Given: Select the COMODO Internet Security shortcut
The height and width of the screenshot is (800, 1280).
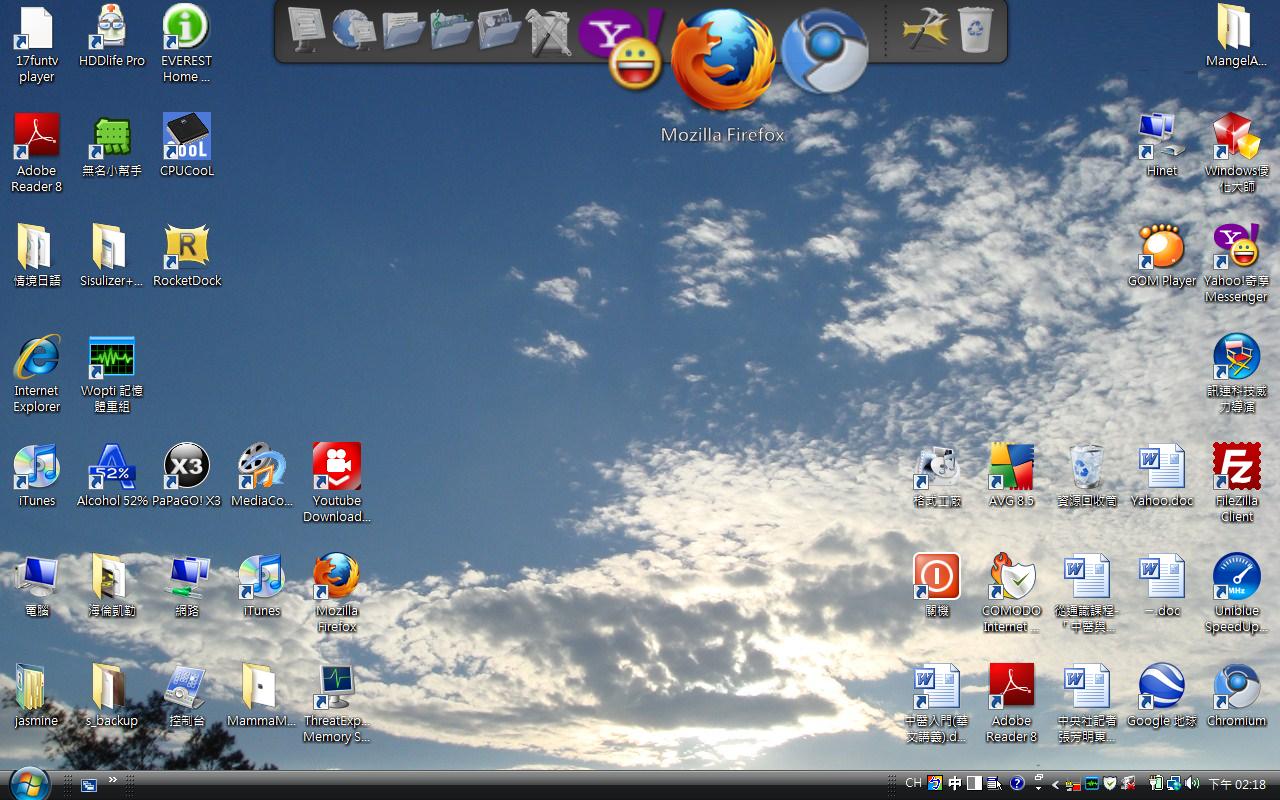Looking at the screenshot, I should coord(1012,594).
